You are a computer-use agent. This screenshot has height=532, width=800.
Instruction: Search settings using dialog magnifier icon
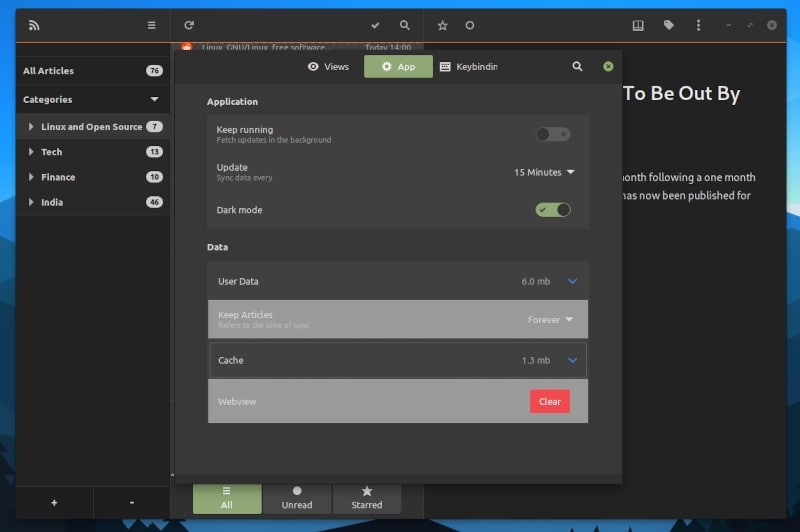click(x=577, y=66)
